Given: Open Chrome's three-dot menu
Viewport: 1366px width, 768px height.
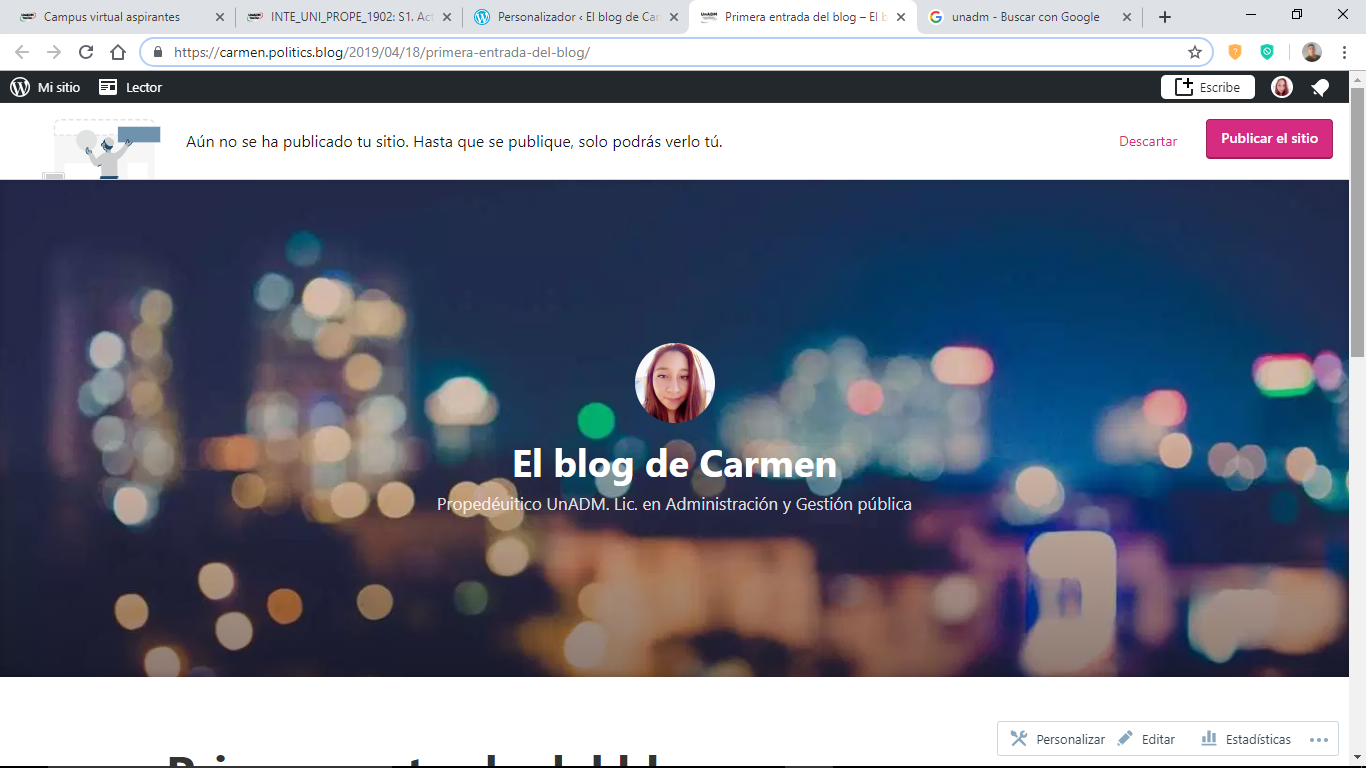Looking at the screenshot, I should pos(1345,52).
